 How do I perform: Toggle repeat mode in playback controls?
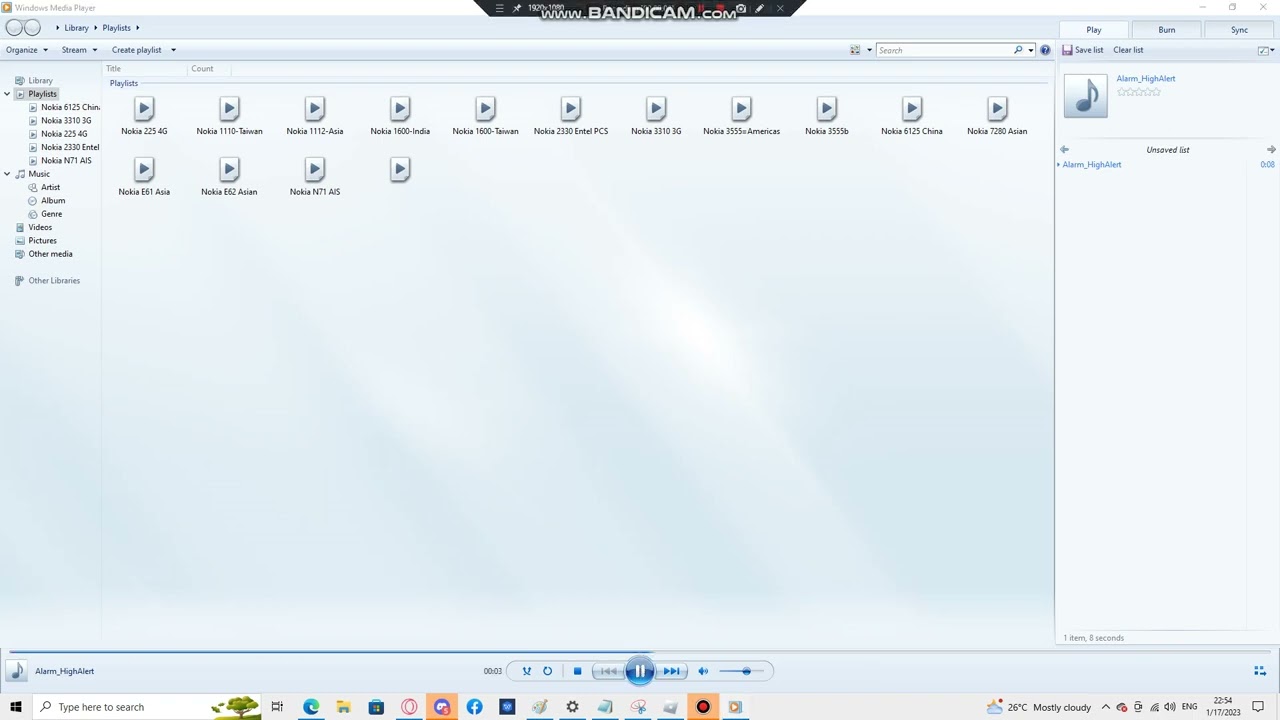pyautogui.click(x=547, y=671)
